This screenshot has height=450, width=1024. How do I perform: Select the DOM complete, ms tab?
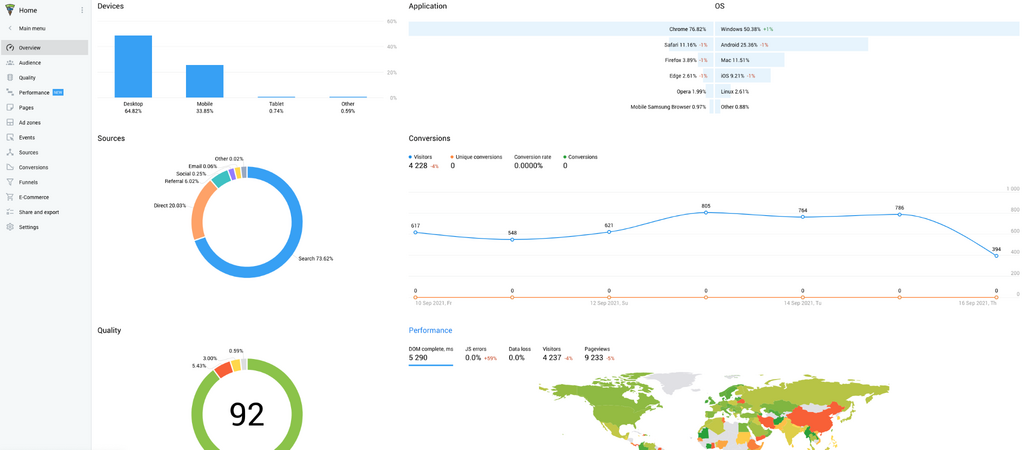coord(430,349)
